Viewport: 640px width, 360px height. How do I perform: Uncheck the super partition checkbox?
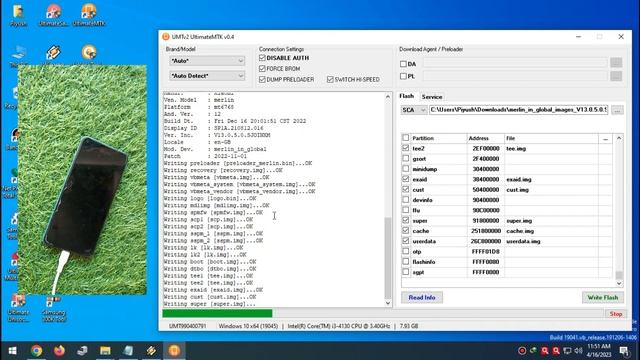pos(405,220)
